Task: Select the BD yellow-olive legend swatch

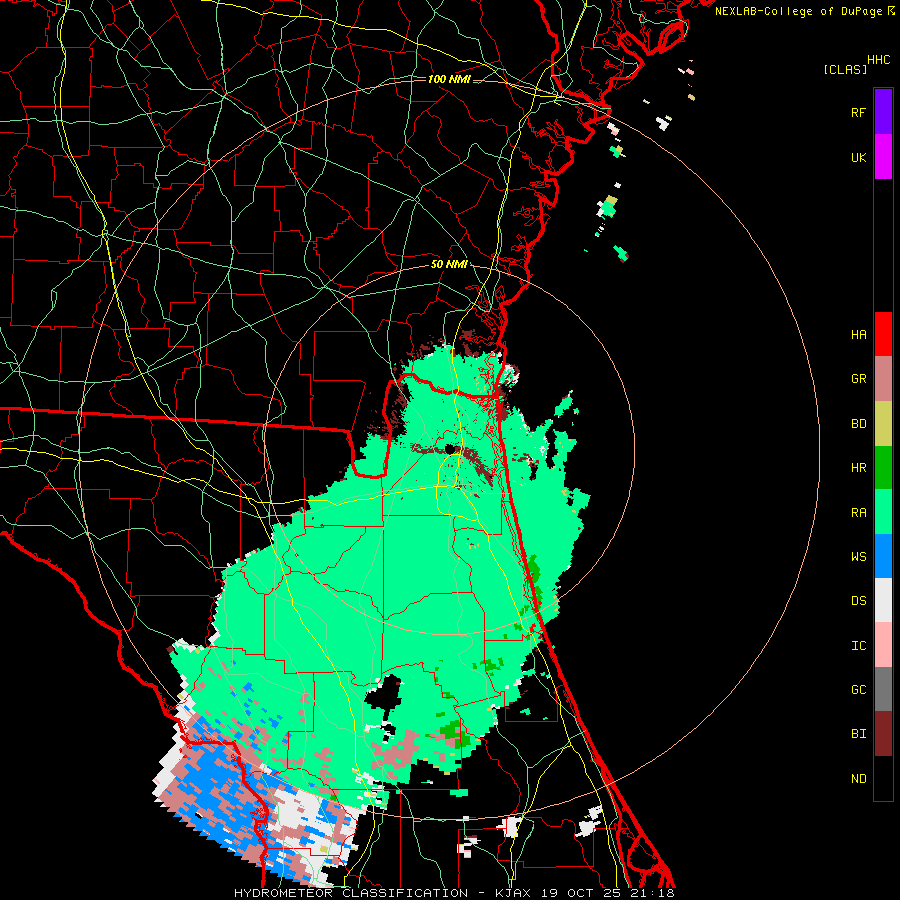Action: pyautogui.click(x=883, y=424)
